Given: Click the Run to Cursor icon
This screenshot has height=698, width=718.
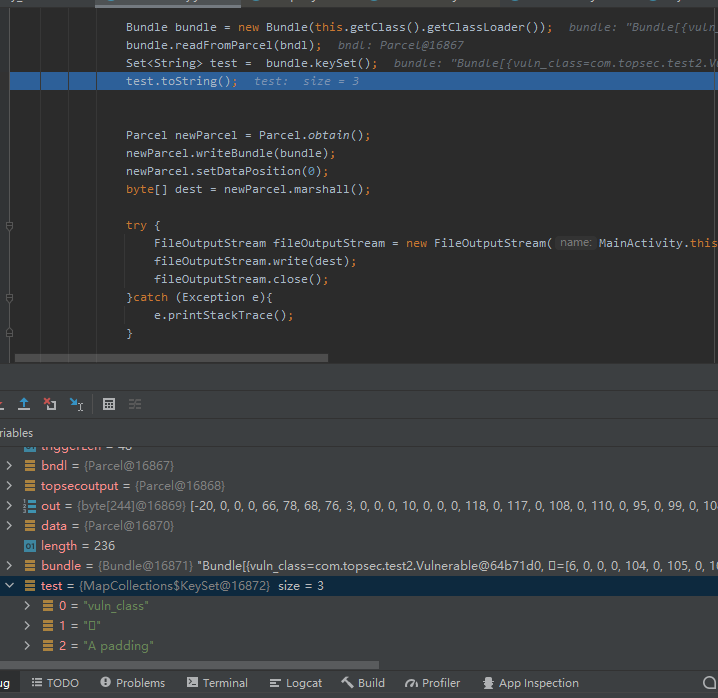Looking at the screenshot, I should click(x=76, y=404).
